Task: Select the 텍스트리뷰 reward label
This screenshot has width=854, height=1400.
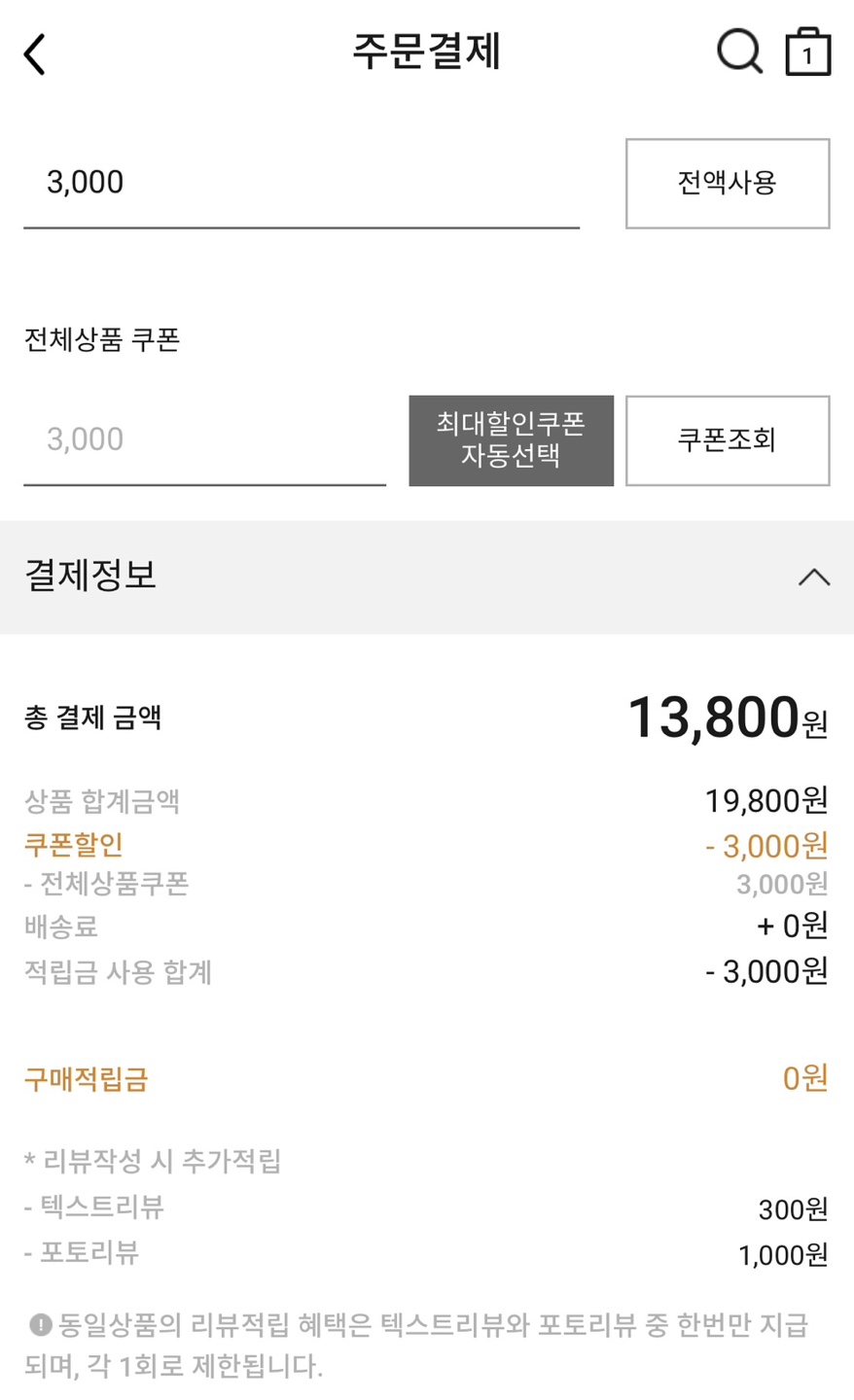Action: click(x=101, y=1207)
